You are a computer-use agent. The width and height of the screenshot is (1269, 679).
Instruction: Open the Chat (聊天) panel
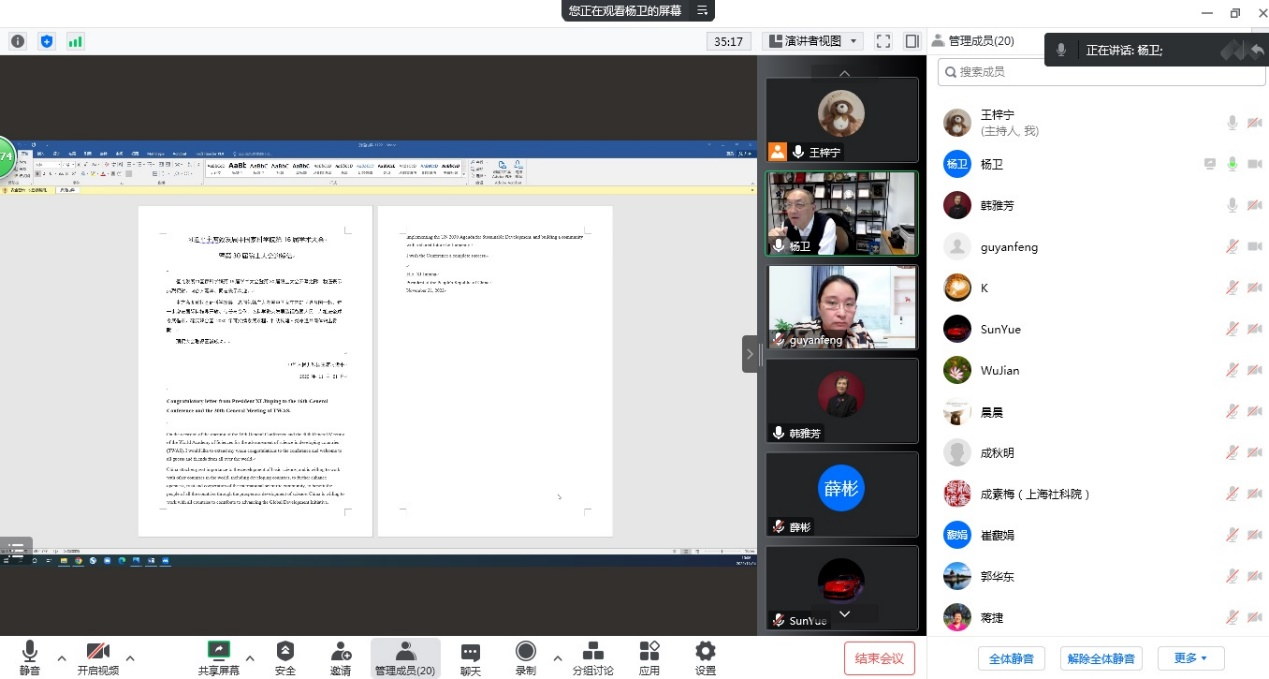[470, 657]
